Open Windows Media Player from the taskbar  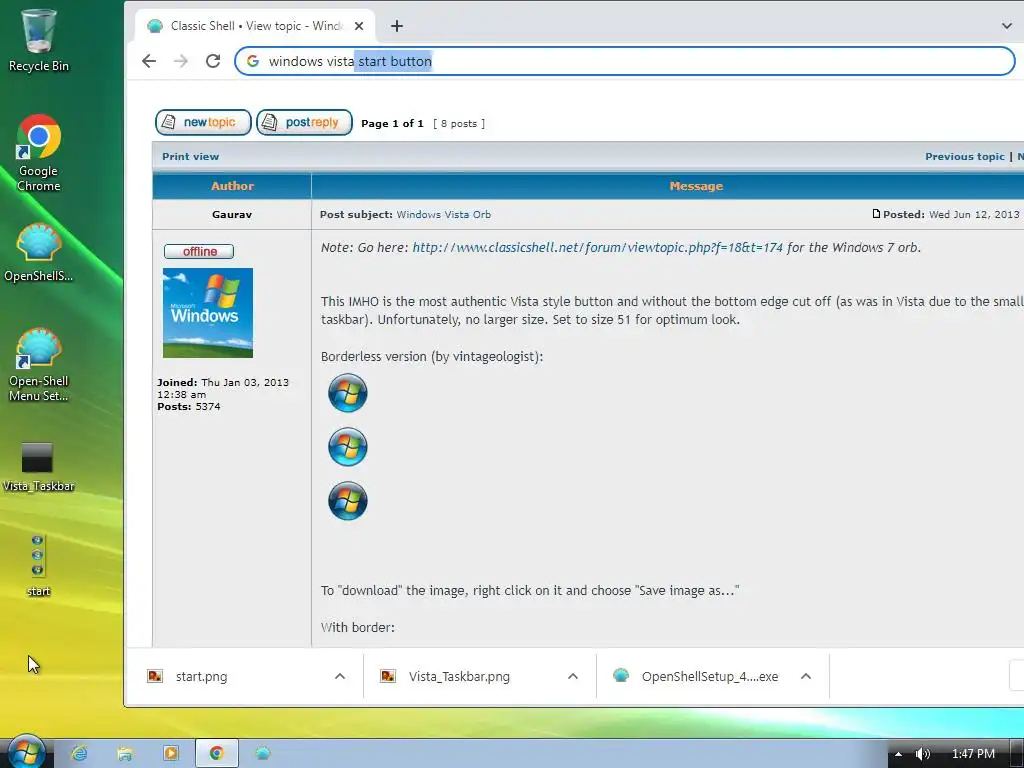click(x=170, y=754)
